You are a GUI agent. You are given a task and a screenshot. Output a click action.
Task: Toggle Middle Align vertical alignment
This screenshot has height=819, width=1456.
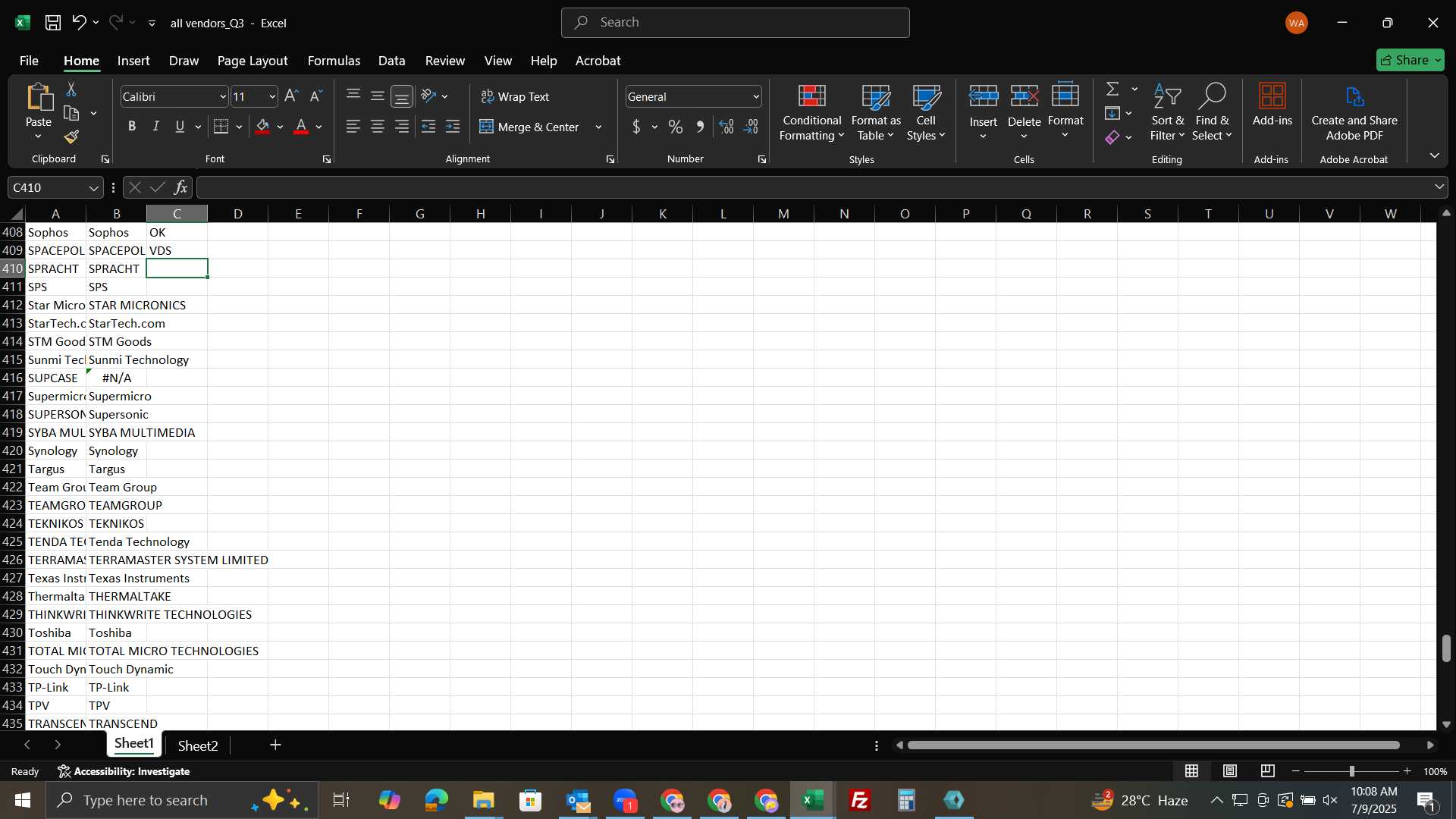coord(378,96)
